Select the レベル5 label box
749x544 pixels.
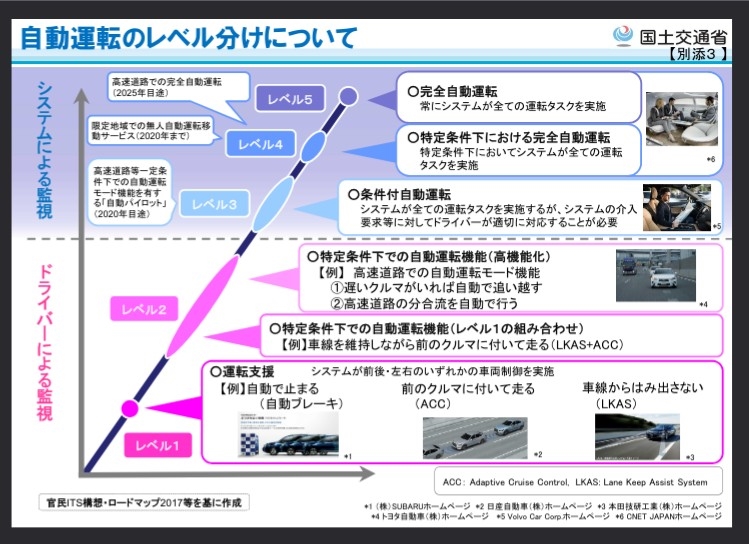(290, 99)
